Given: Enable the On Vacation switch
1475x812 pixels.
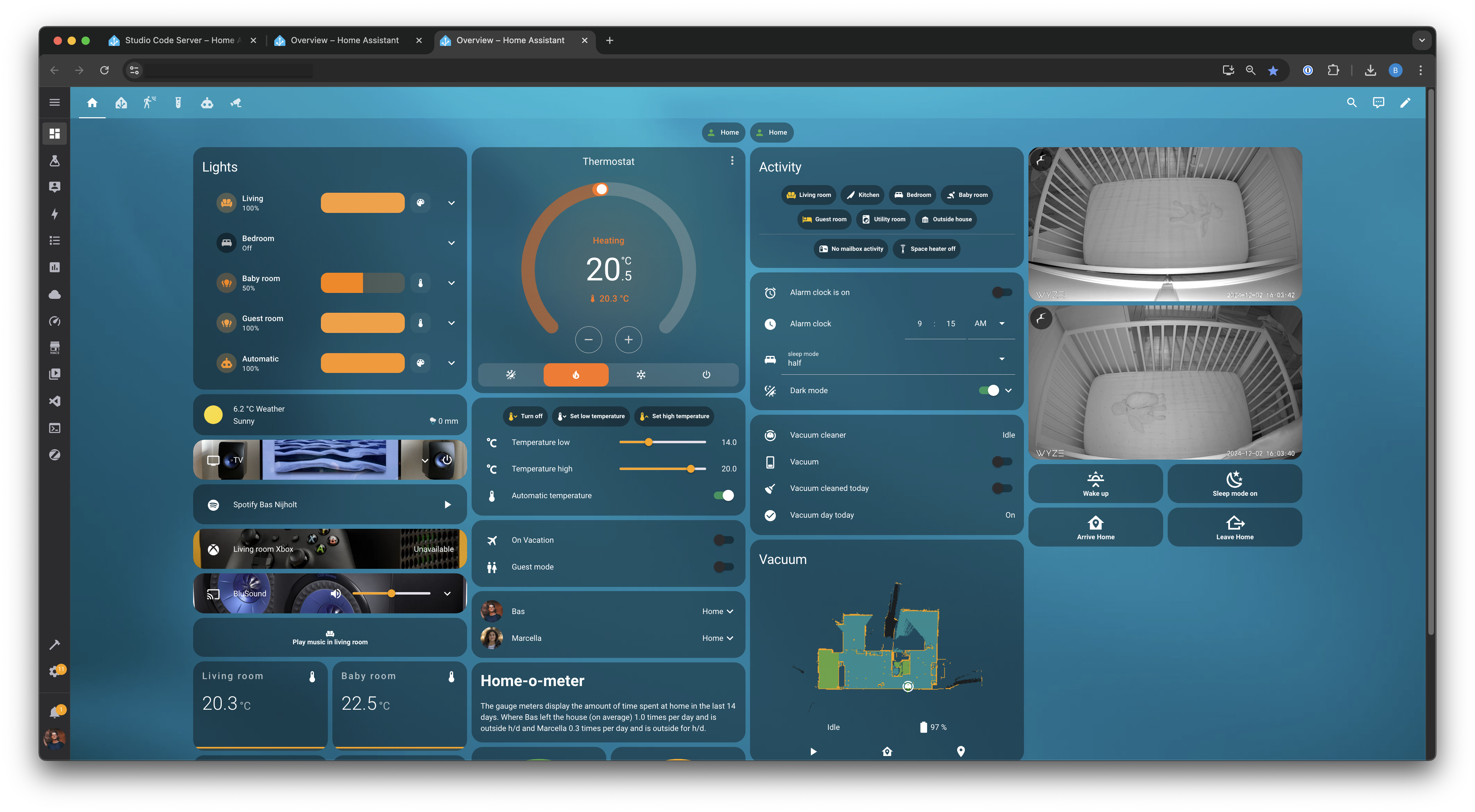Looking at the screenshot, I should pos(723,540).
